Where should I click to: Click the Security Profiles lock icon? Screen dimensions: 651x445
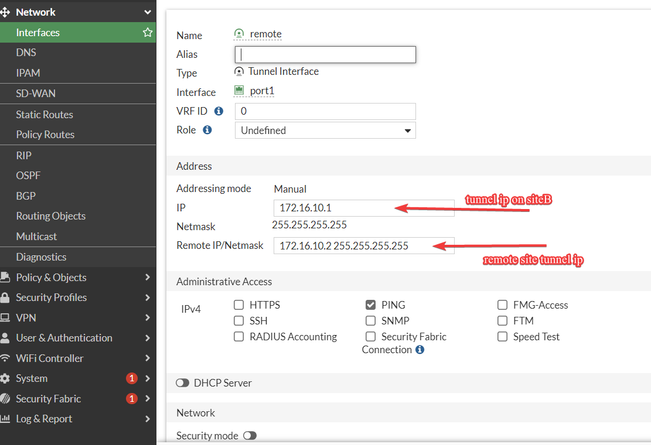pos(5,297)
